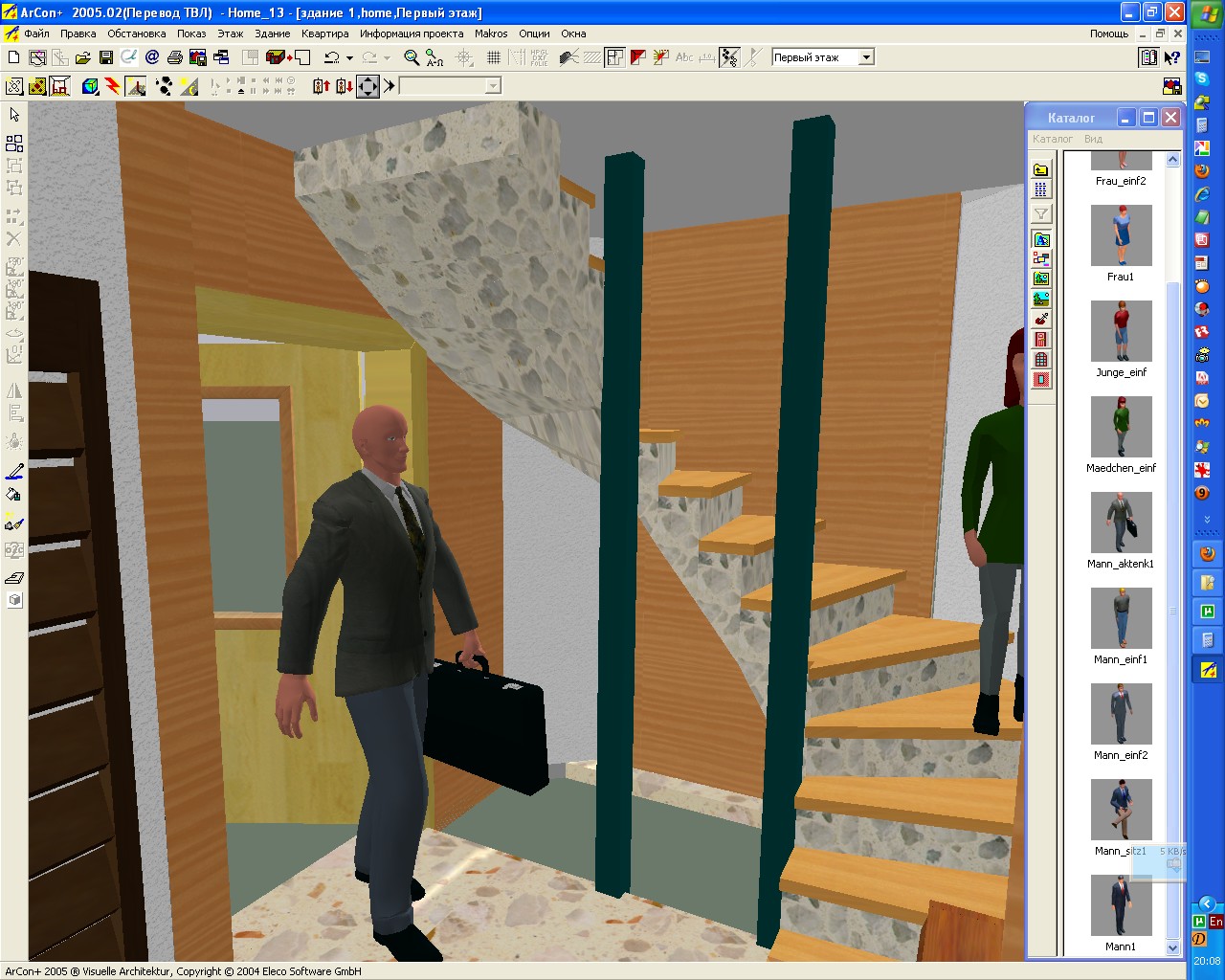Select the zoom magnifier tool
Screen dimensions: 1225x980
pos(412,57)
